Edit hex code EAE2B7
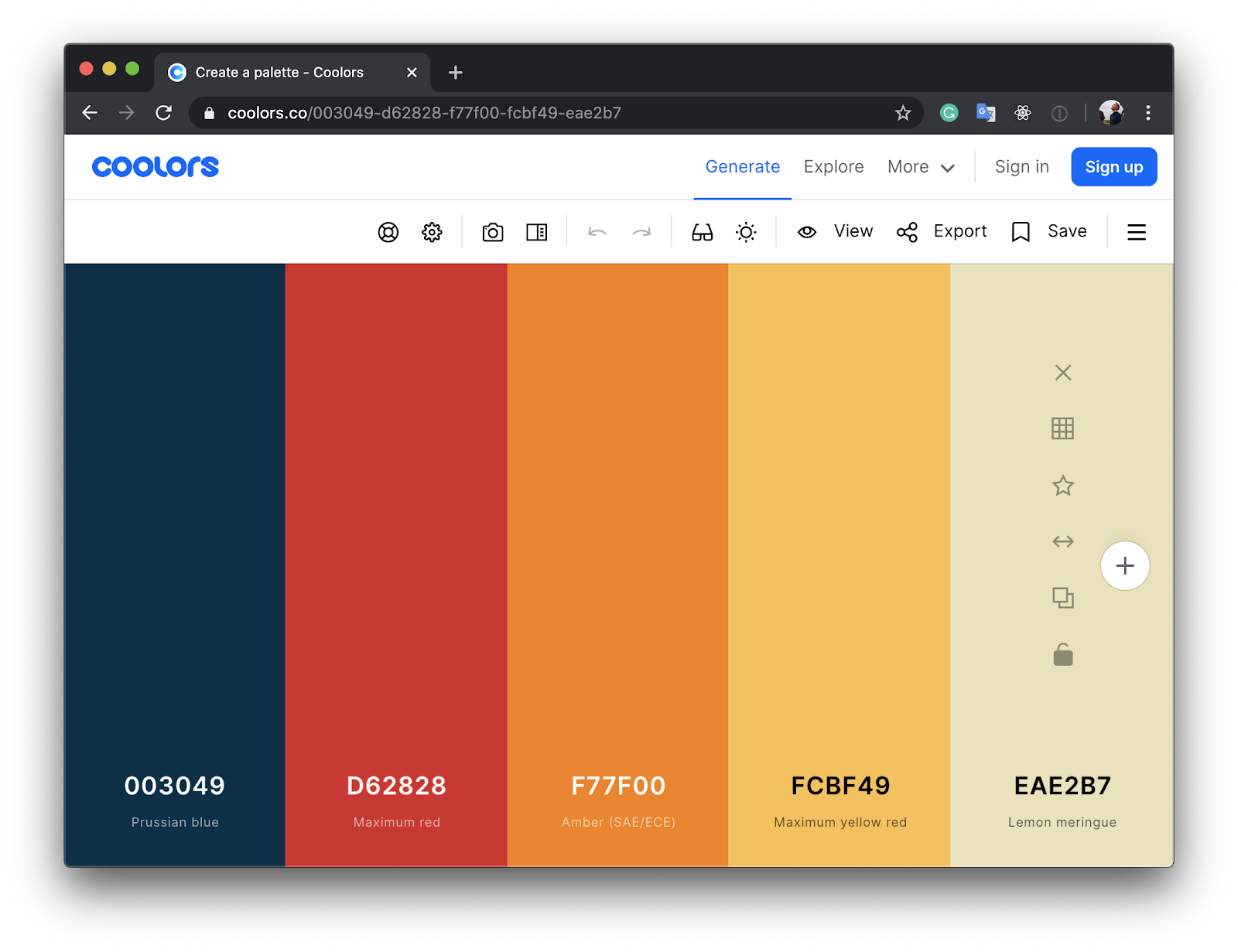The image size is (1238, 952). [x=1062, y=786]
